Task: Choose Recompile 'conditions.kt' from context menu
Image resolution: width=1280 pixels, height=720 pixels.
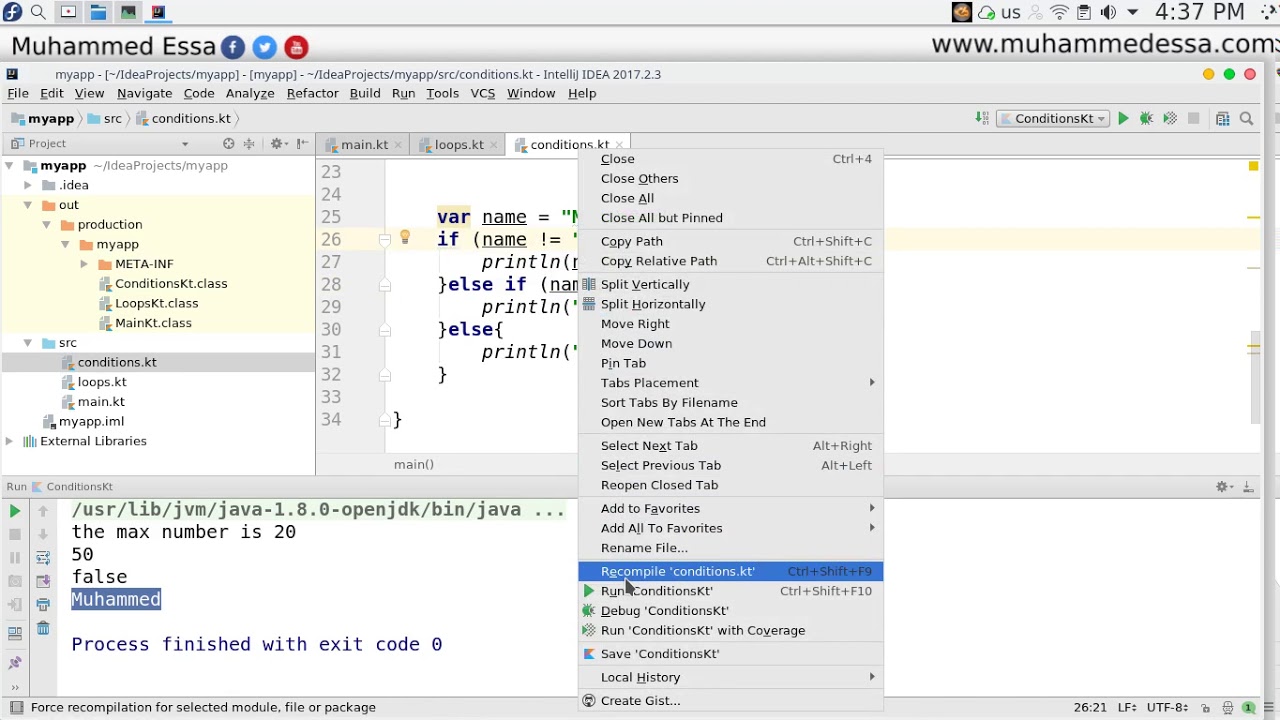Action: click(730, 571)
